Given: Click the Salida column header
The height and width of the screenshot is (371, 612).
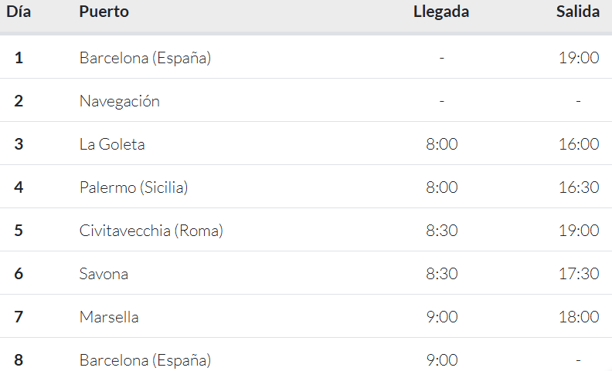Looking at the screenshot, I should (x=578, y=12).
